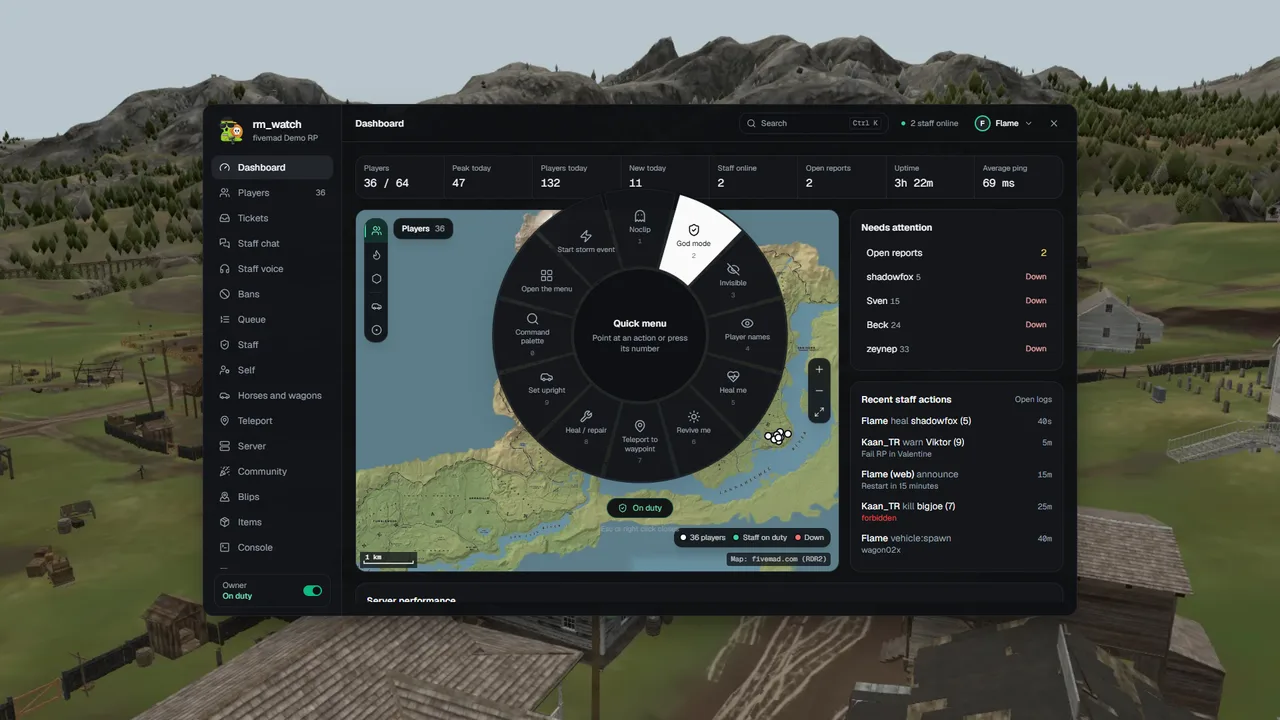Focus the Search field
The width and height of the screenshot is (1280, 720).
tap(813, 123)
